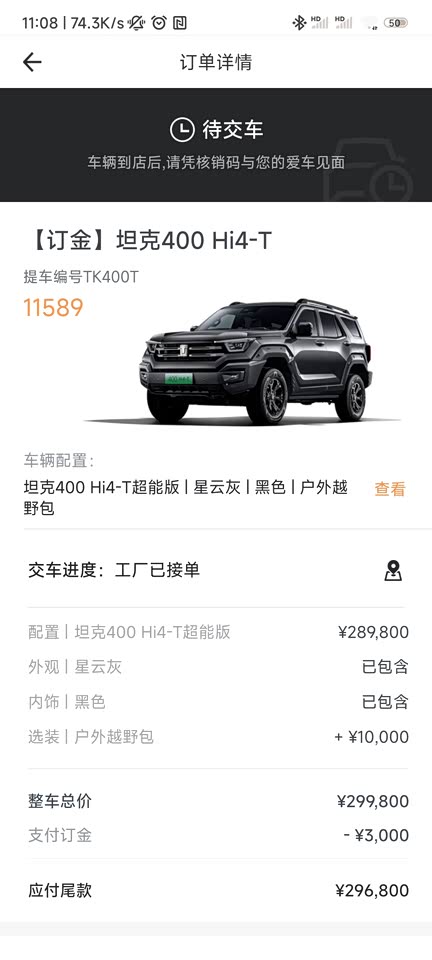The width and height of the screenshot is (432, 960).
Task: Tap the 选装 户外越野包 option row
Action: (x=218, y=737)
